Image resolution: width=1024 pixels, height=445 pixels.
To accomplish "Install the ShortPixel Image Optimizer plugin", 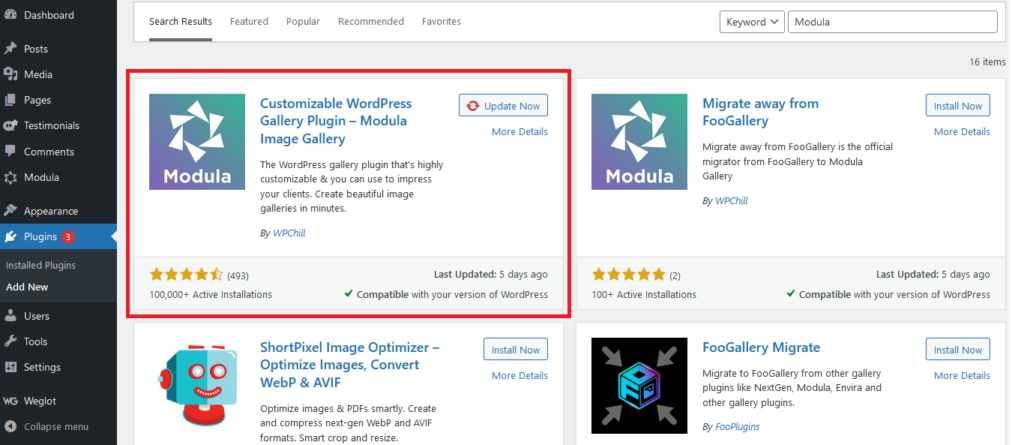I will [515, 349].
